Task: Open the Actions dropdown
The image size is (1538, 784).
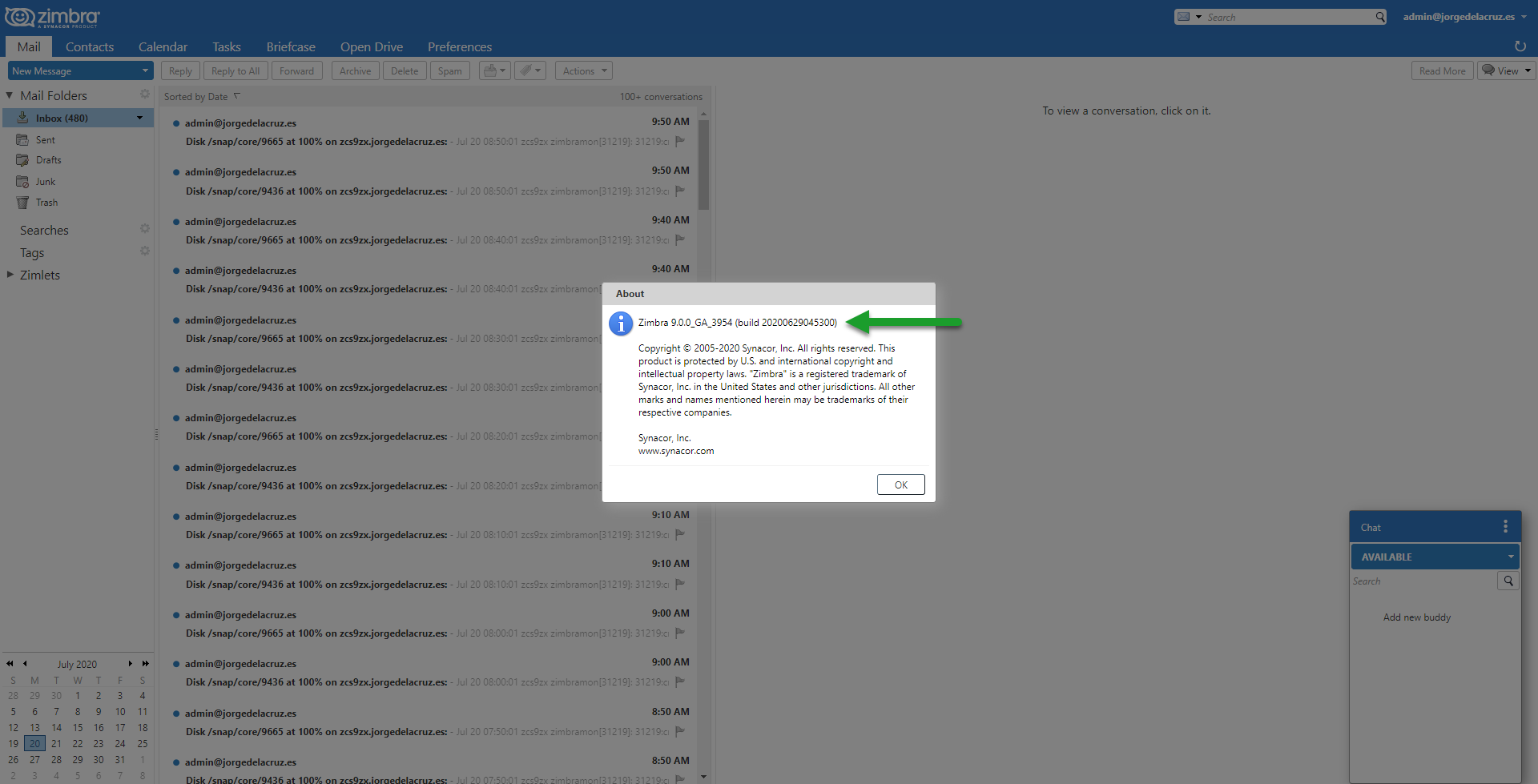Action: coord(583,70)
